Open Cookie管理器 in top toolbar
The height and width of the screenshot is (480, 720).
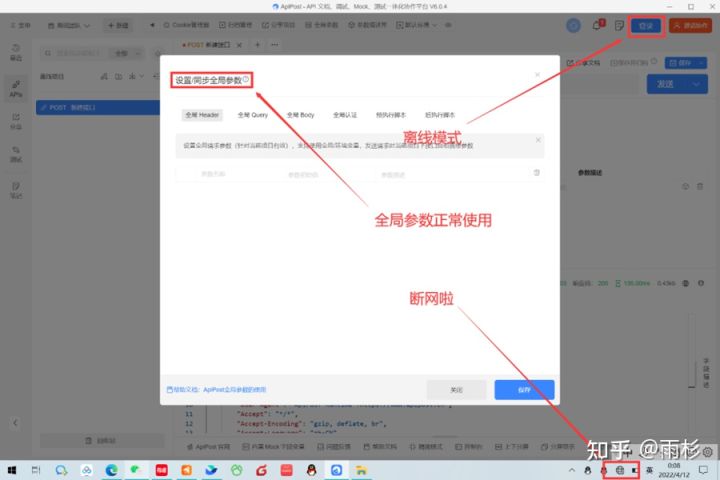click(x=186, y=25)
